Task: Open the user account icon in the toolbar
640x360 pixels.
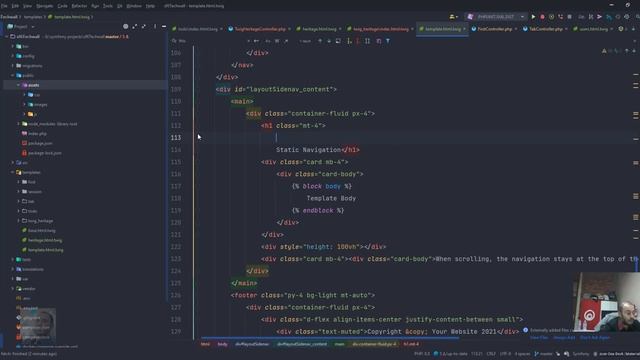Action: [453, 17]
